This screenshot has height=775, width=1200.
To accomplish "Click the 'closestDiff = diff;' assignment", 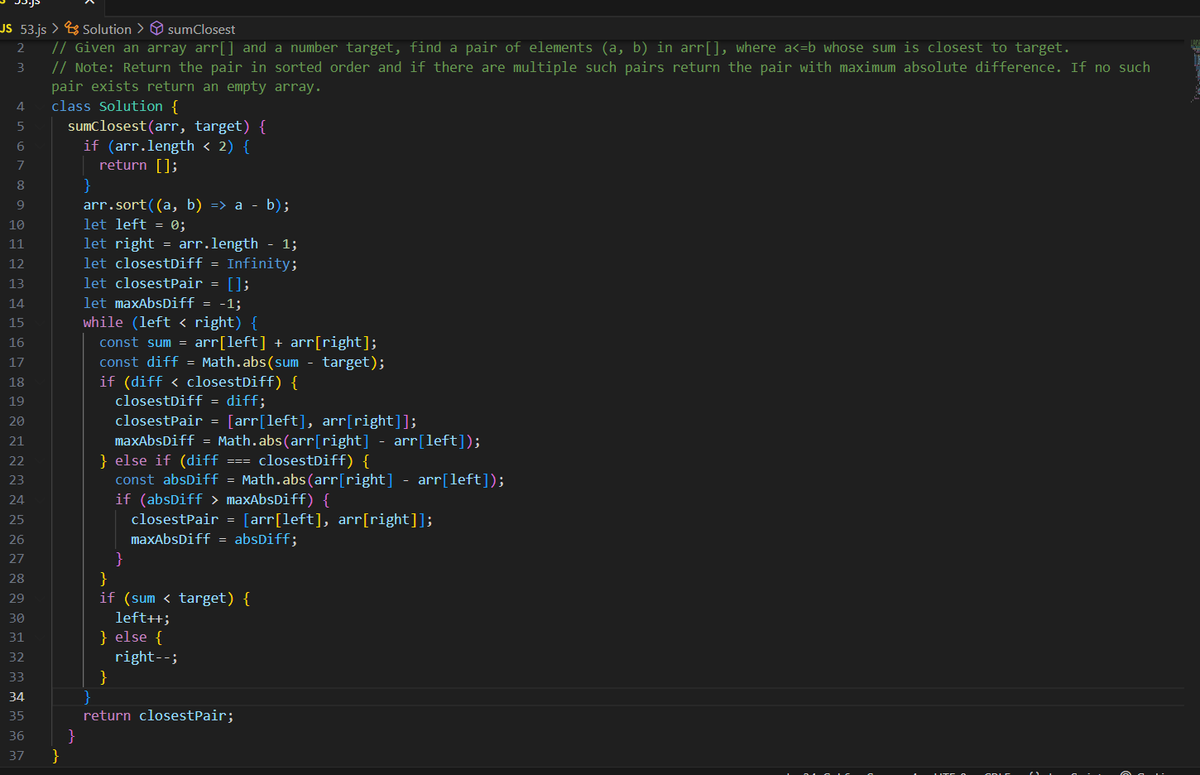I will (190, 401).
